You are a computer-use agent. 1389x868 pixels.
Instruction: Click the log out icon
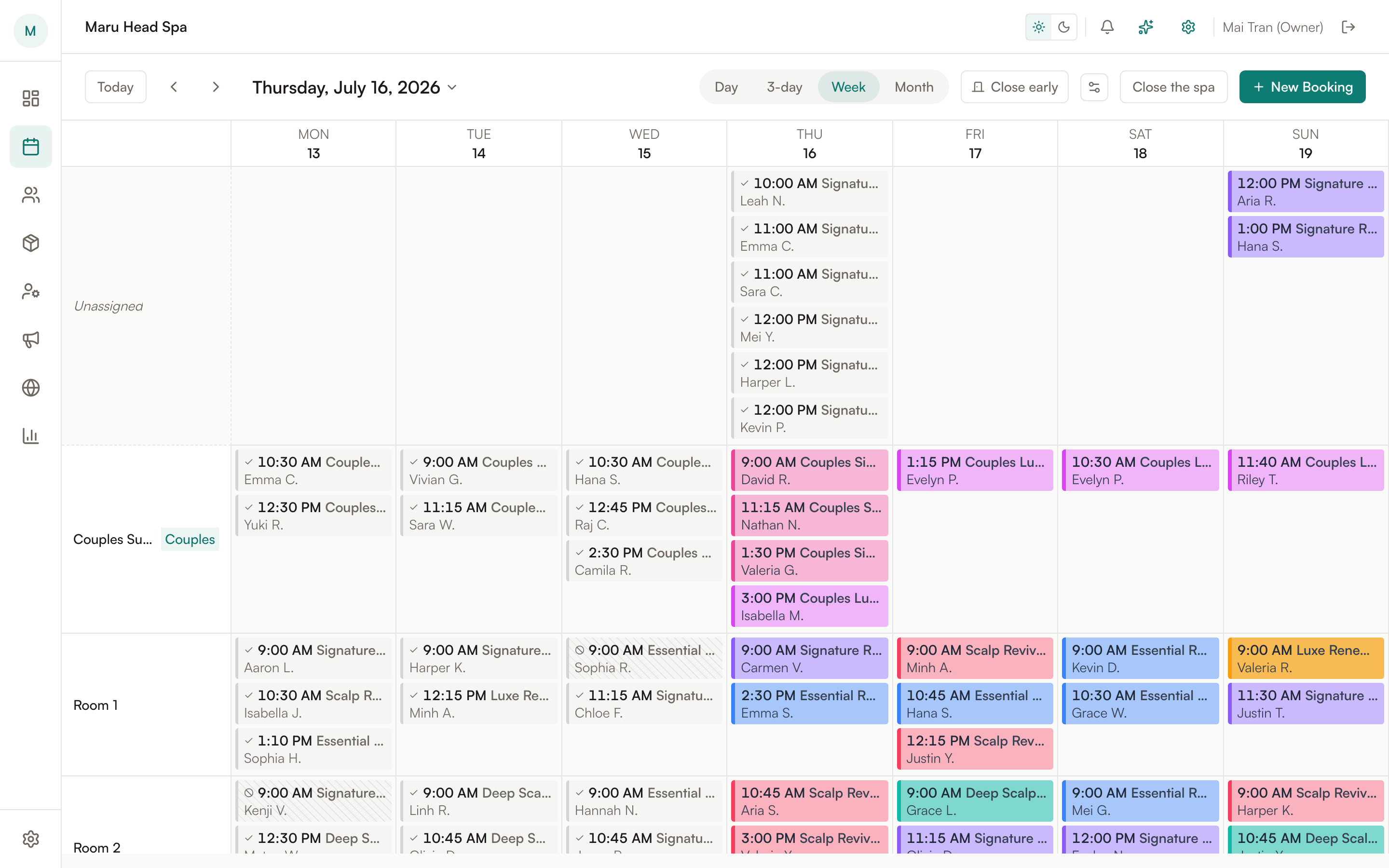pos(1348,27)
